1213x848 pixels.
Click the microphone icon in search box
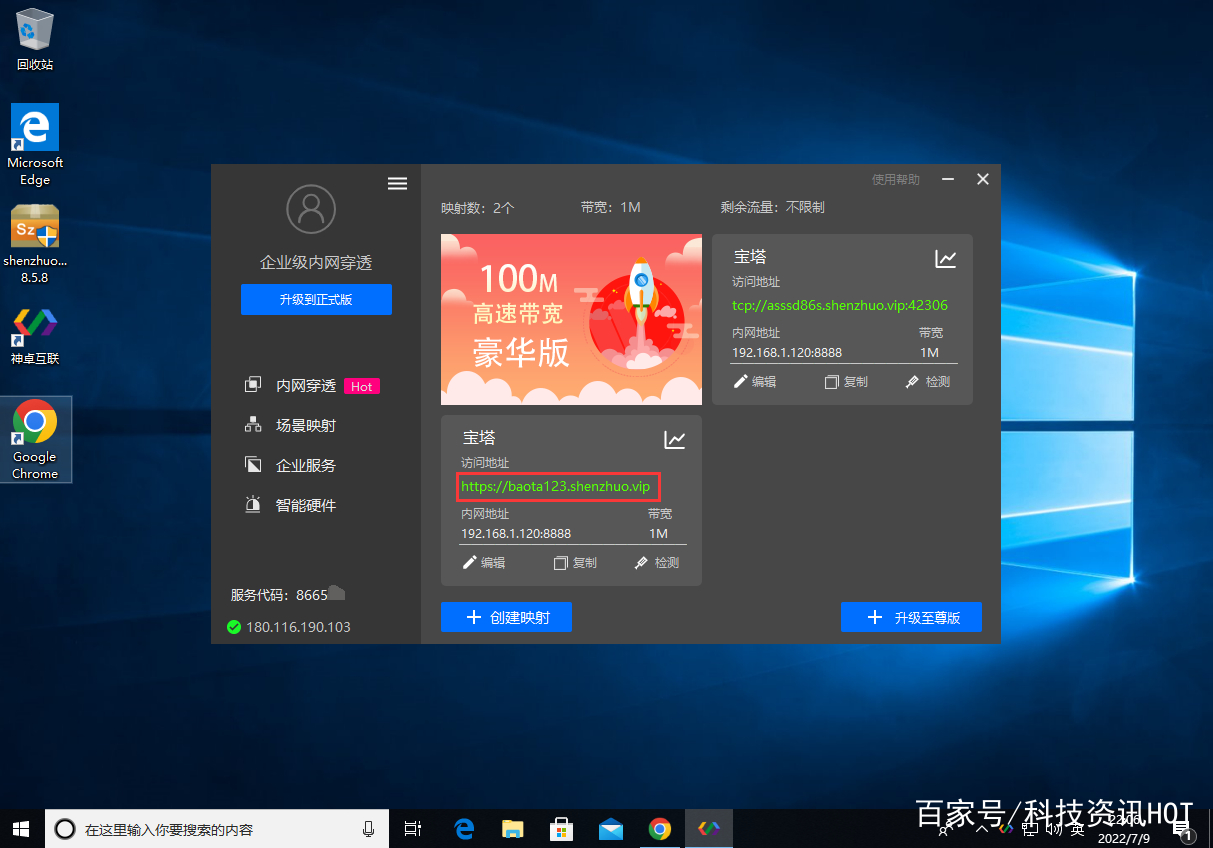(369, 829)
